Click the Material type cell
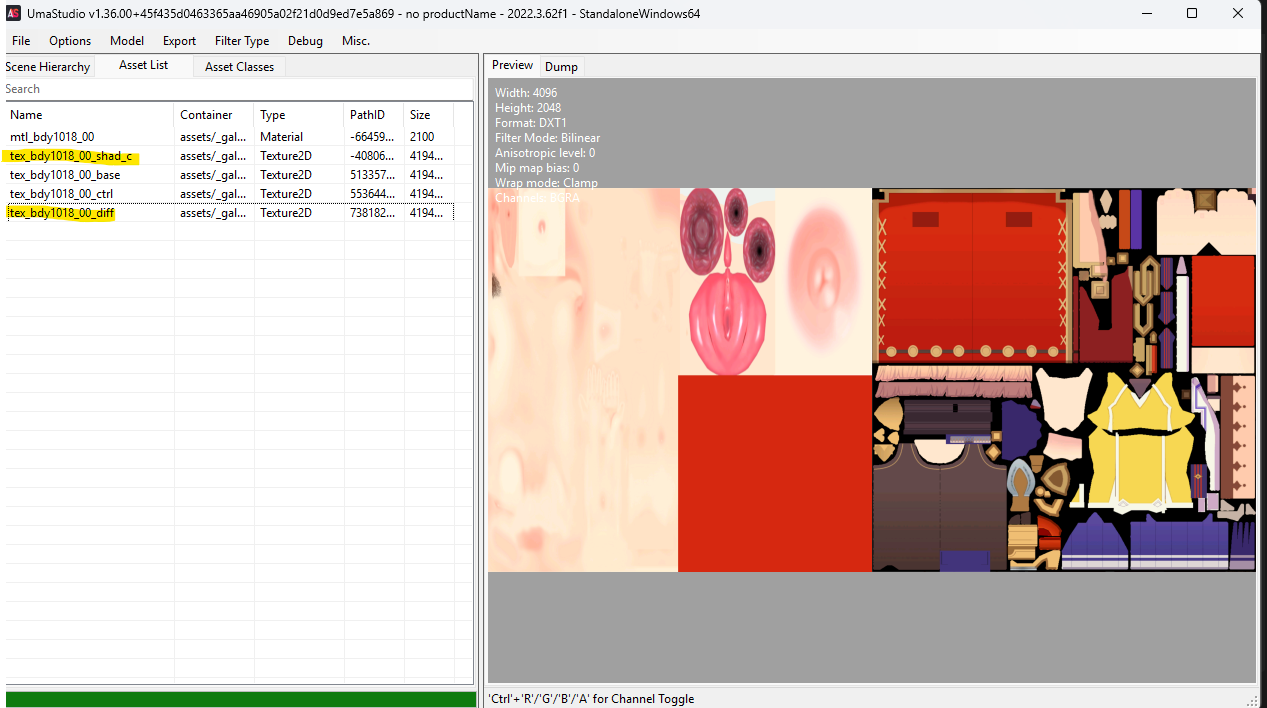 tap(282, 137)
